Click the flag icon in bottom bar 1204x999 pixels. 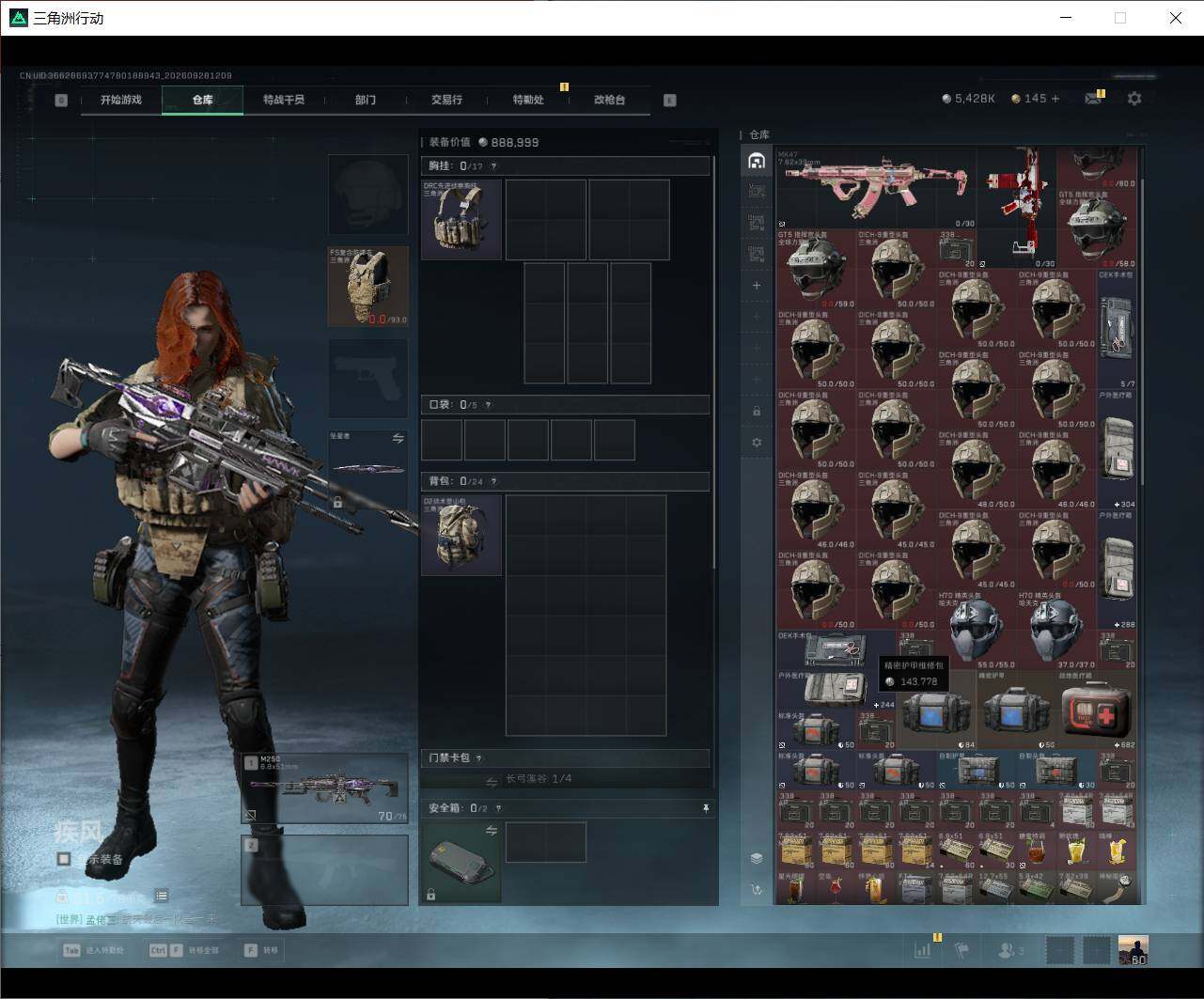962,950
